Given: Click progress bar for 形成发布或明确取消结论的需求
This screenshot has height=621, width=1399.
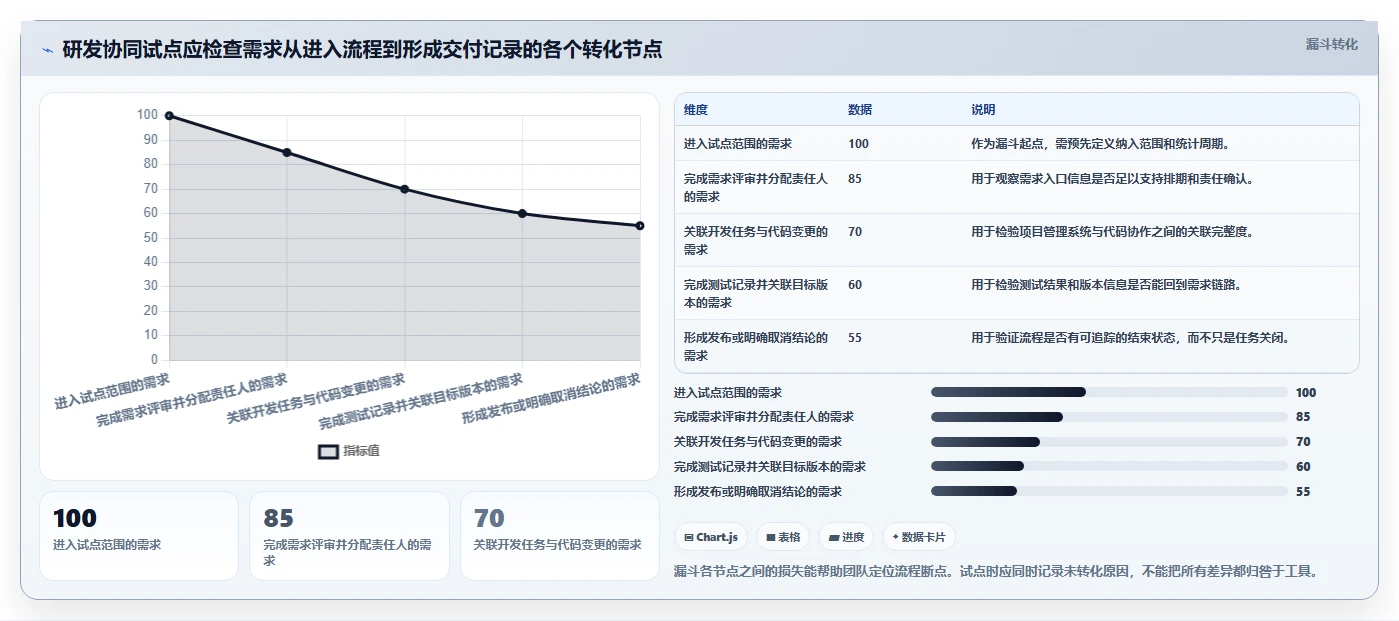Looking at the screenshot, I should [x=1109, y=492].
